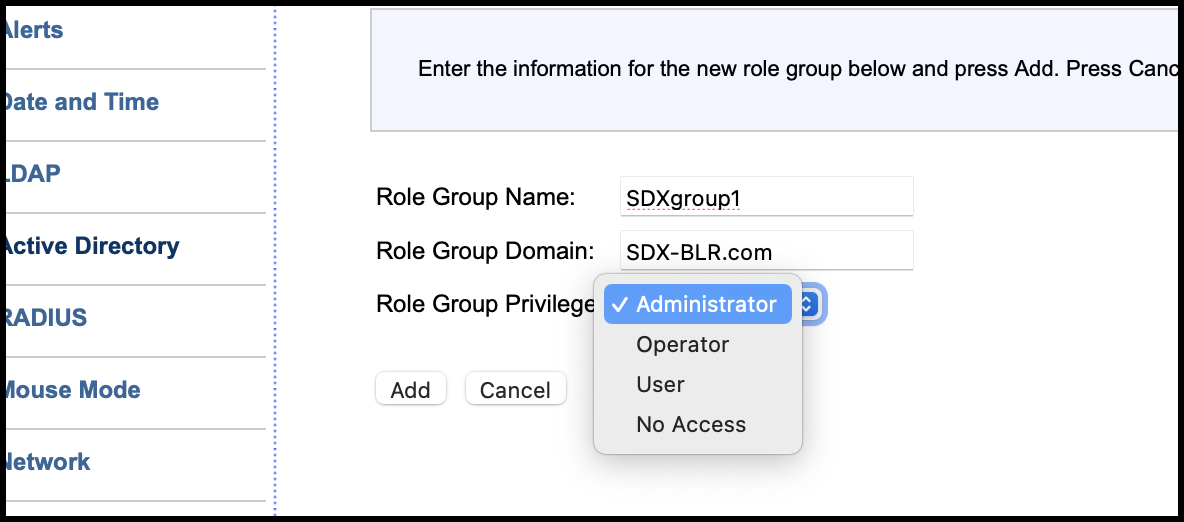
Task: Choose User privilege option
Action: (661, 385)
